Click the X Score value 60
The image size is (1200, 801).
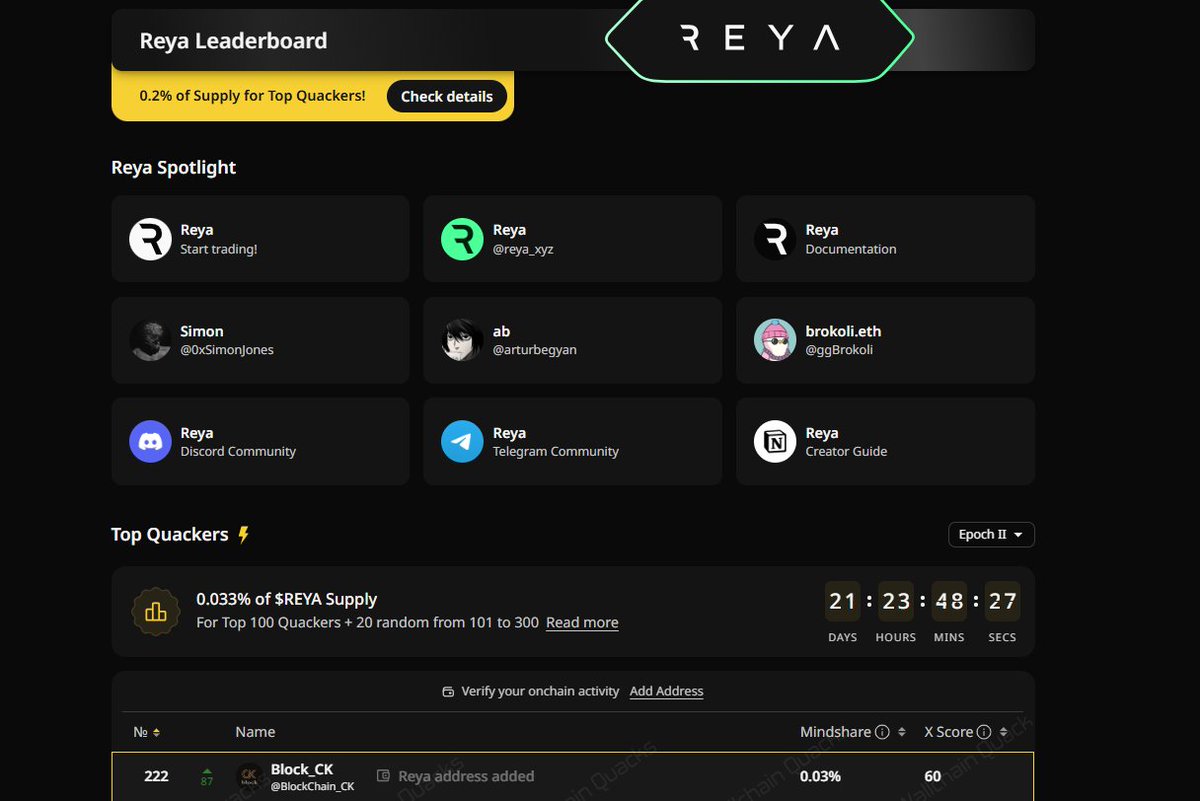[x=933, y=776]
